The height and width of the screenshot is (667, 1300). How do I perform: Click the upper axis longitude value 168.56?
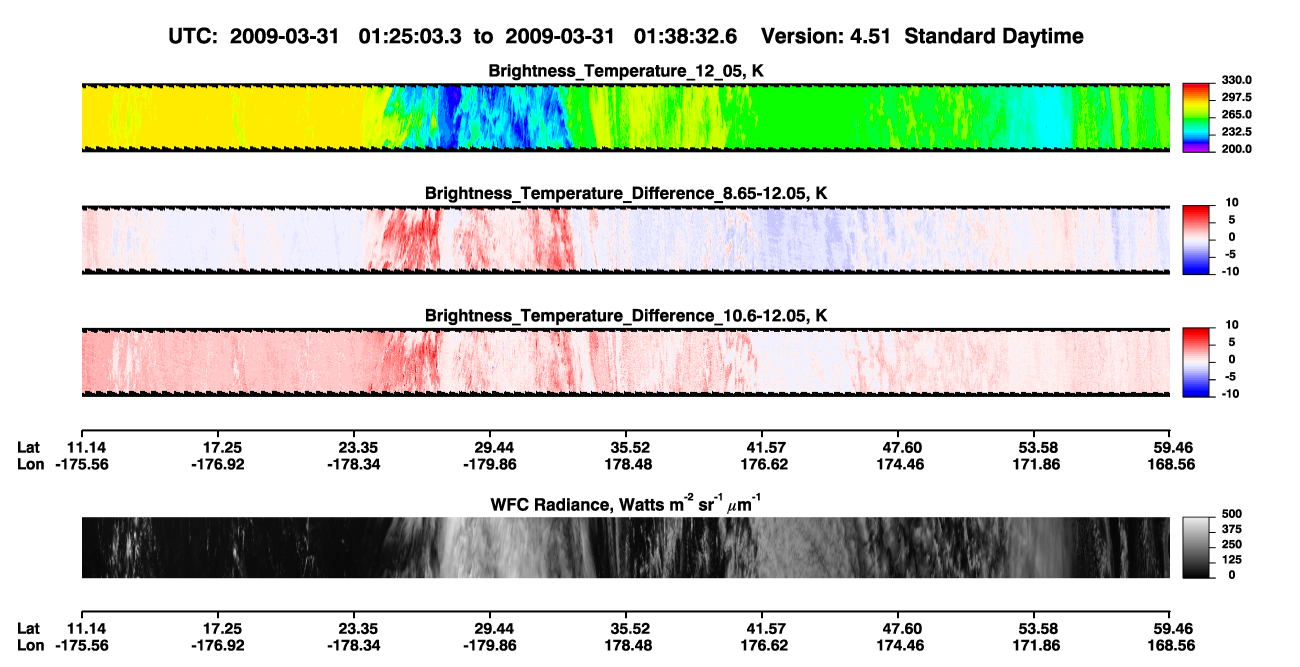pos(1170,465)
